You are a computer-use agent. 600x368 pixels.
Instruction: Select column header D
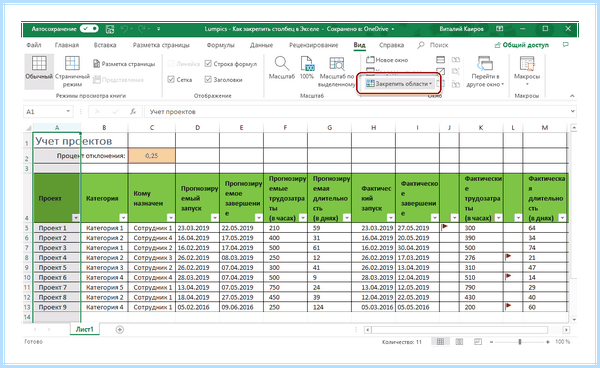click(x=197, y=128)
